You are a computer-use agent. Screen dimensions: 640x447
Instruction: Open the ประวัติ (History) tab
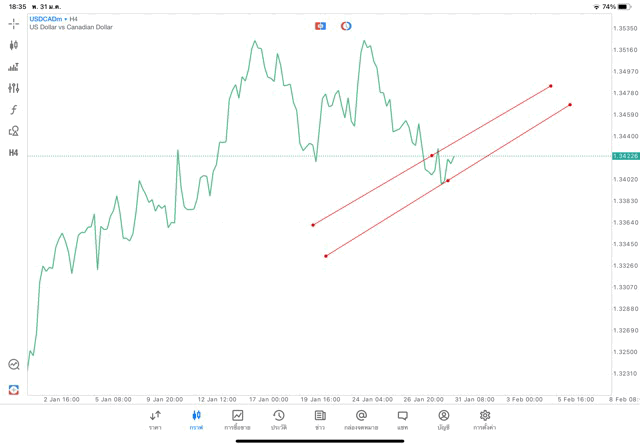pos(279,419)
